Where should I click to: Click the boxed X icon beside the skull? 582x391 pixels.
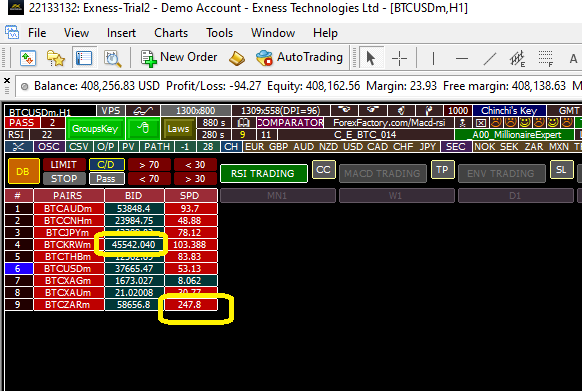point(481,123)
